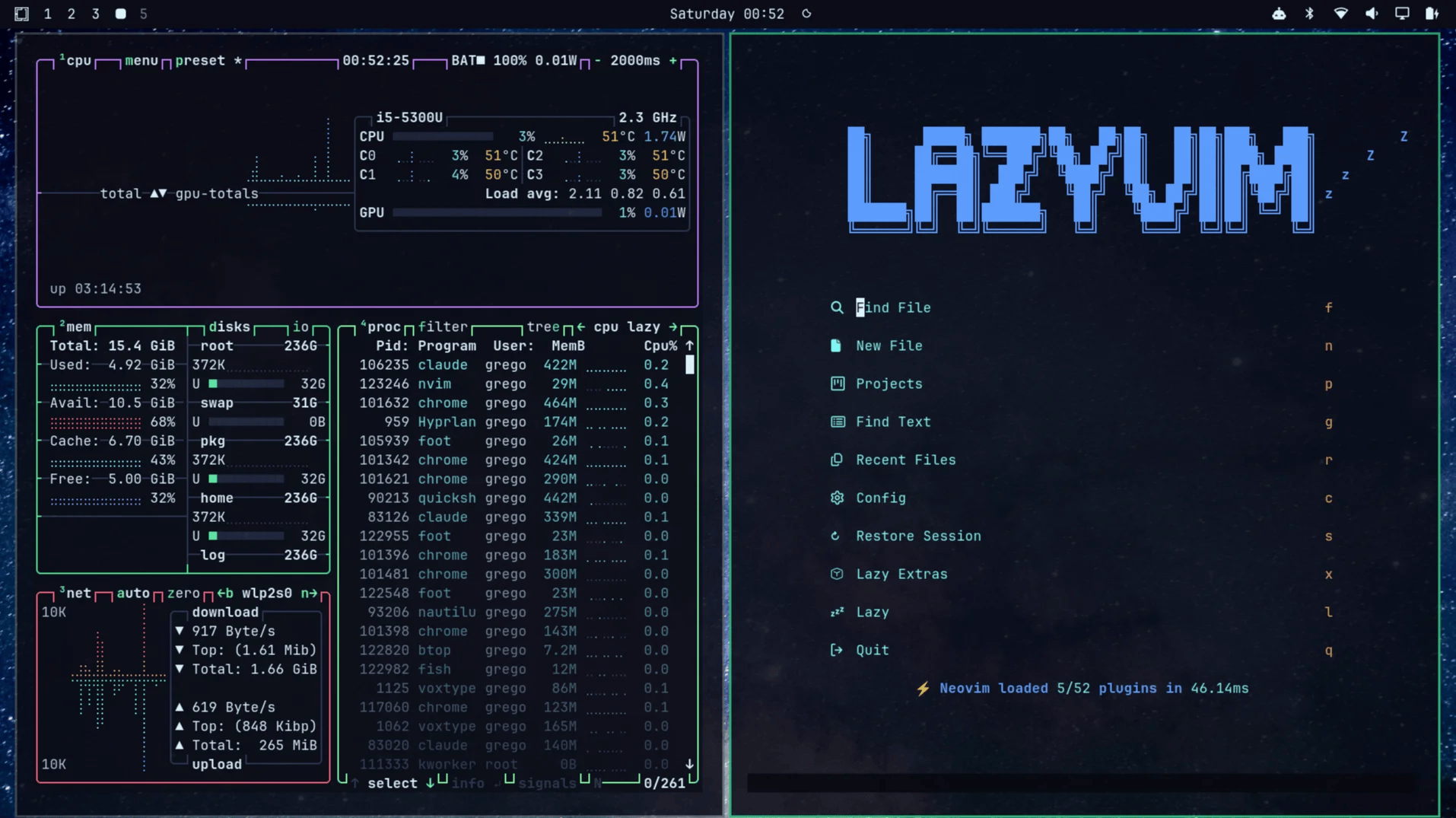The height and width of the screenshot is (818, 1456).
Task: Select the nvim process row
Action: point(514,384)
